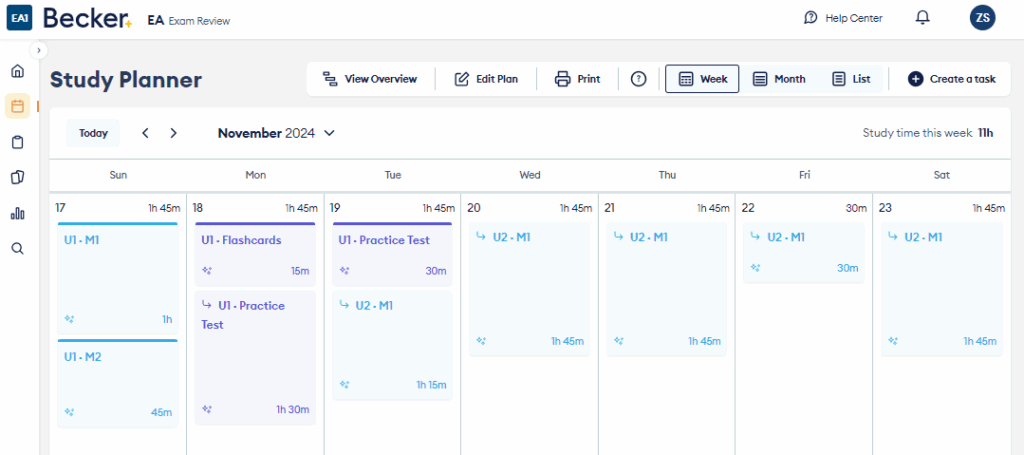Image resolution: width=1024 pixels, height=455 pixels.
Task: Open notifications bell icon
Action: [922, 18]
